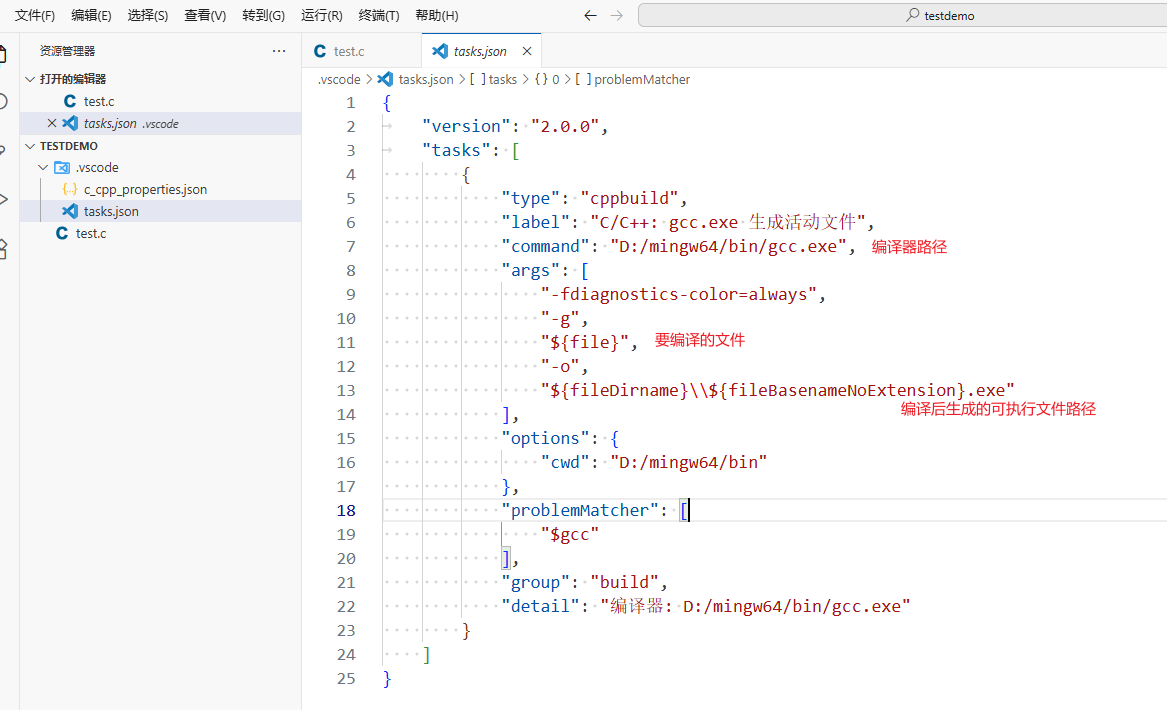
Task: Switch to the tasks.json editor tab
Action: pyautogui.click(x=480, y=51)
